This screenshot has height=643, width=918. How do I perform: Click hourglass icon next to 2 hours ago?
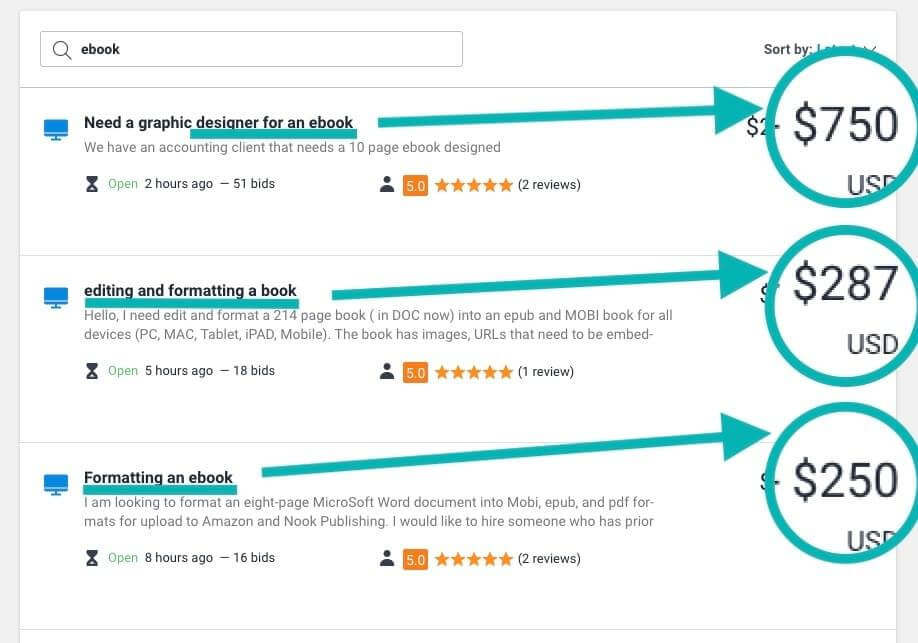point(92,184)
